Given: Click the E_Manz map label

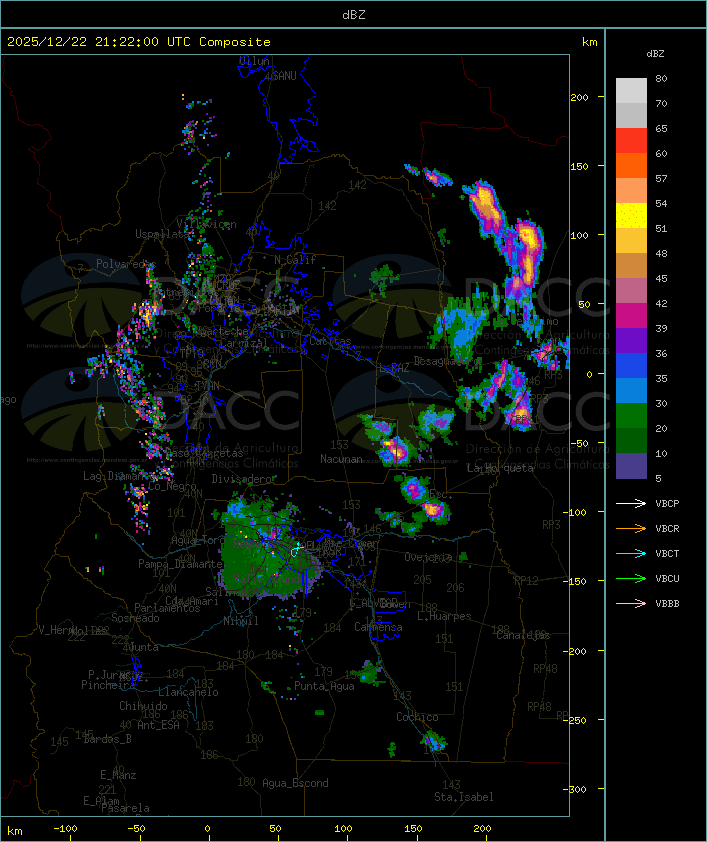Looking at the screenshot, I should (x=118, y=775).
